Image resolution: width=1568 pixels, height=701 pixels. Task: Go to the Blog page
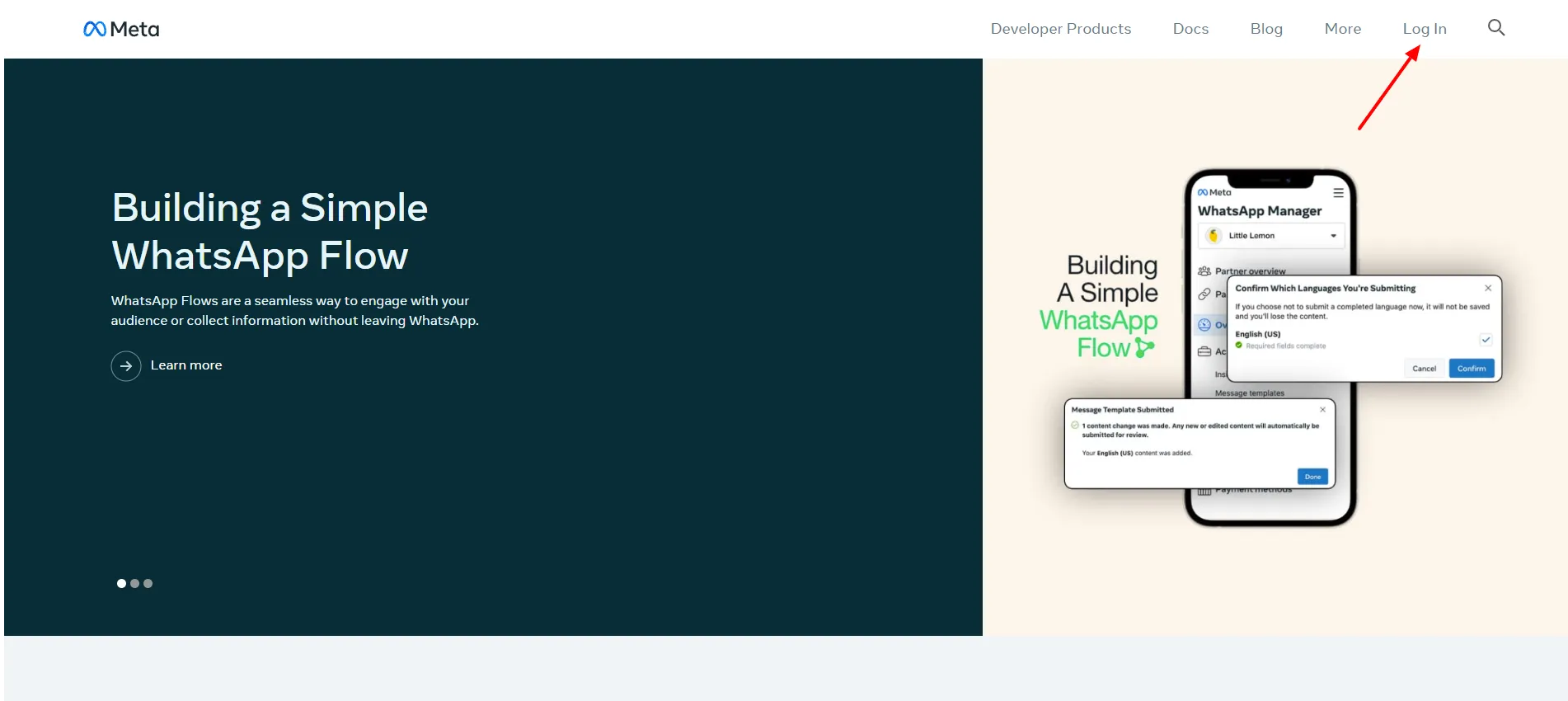pyautogui.click(x=1266, y=29)
